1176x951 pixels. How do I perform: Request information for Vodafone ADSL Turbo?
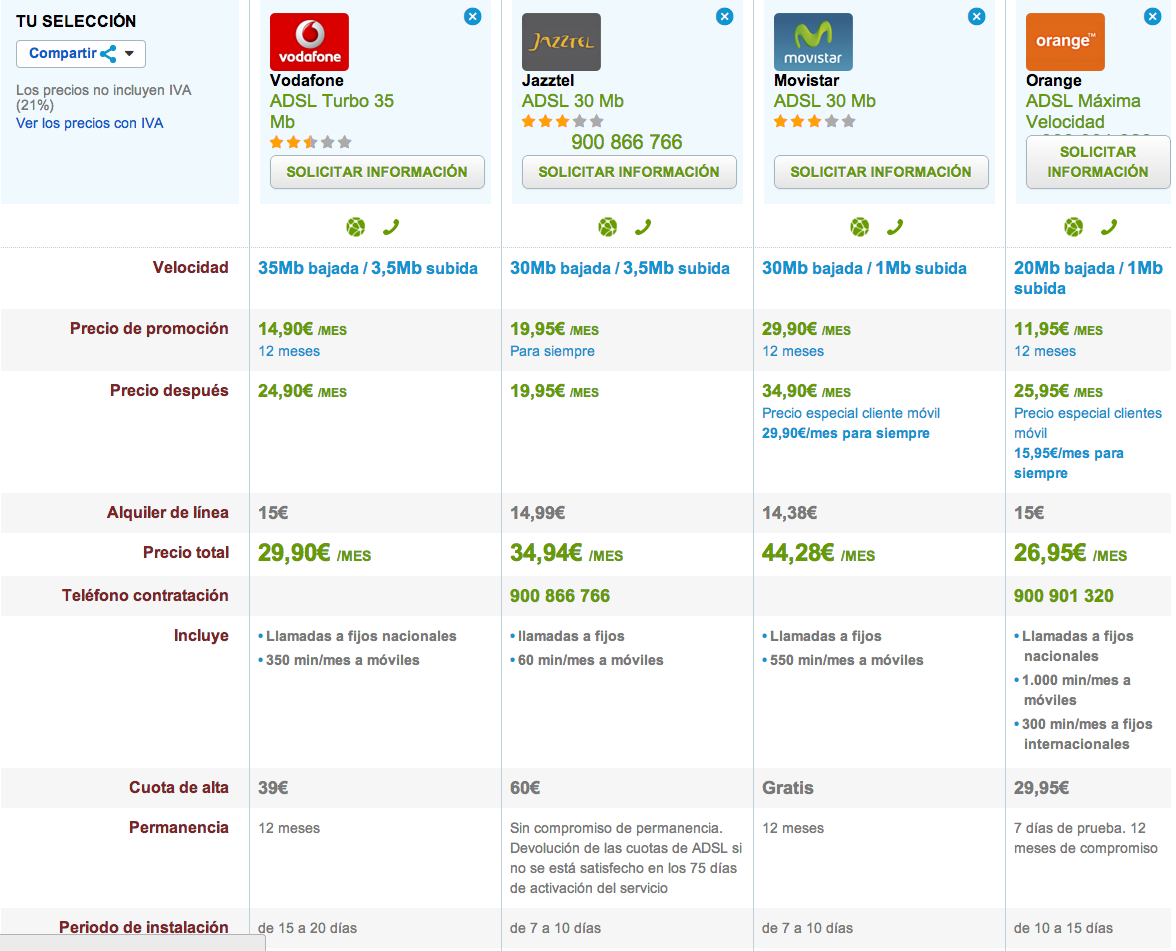377,172
